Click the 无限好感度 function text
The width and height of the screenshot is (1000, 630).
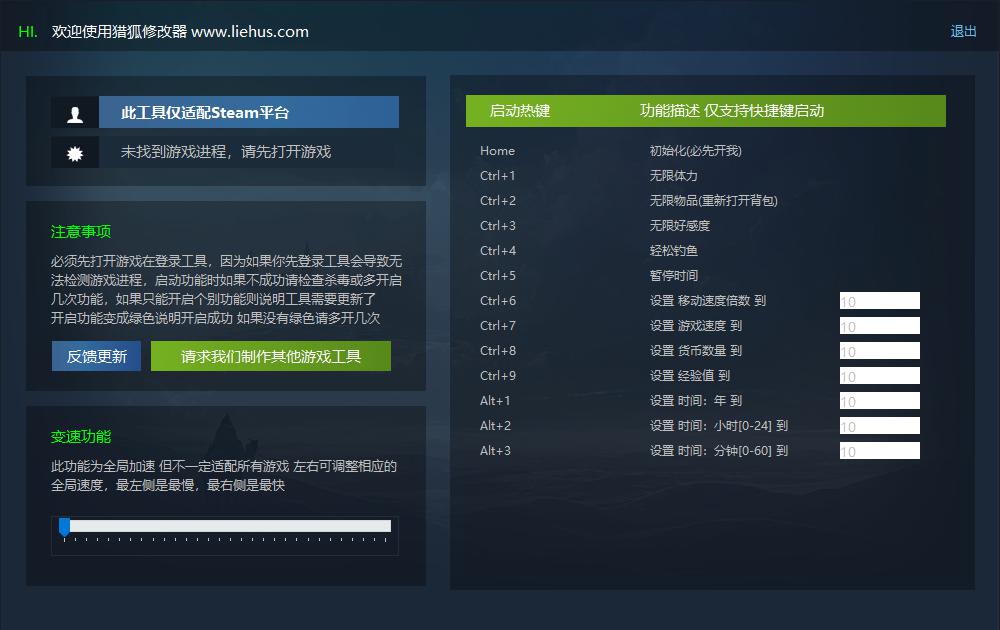click(x=680, y=226)
